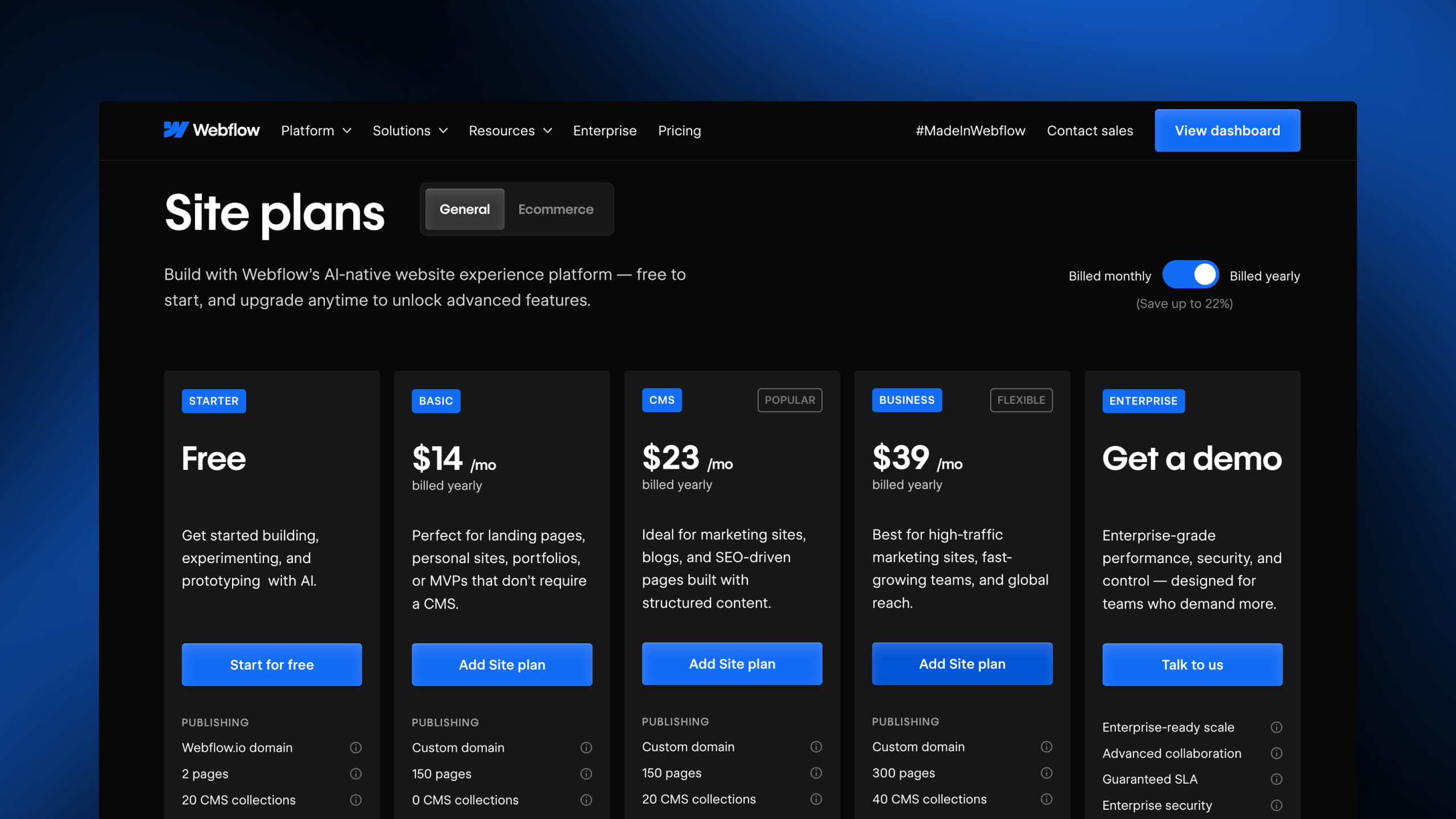Open Pricing from the navigation bar
Image resolution: width=1456 pixels, height=819 pixels.
pos(680,130)
